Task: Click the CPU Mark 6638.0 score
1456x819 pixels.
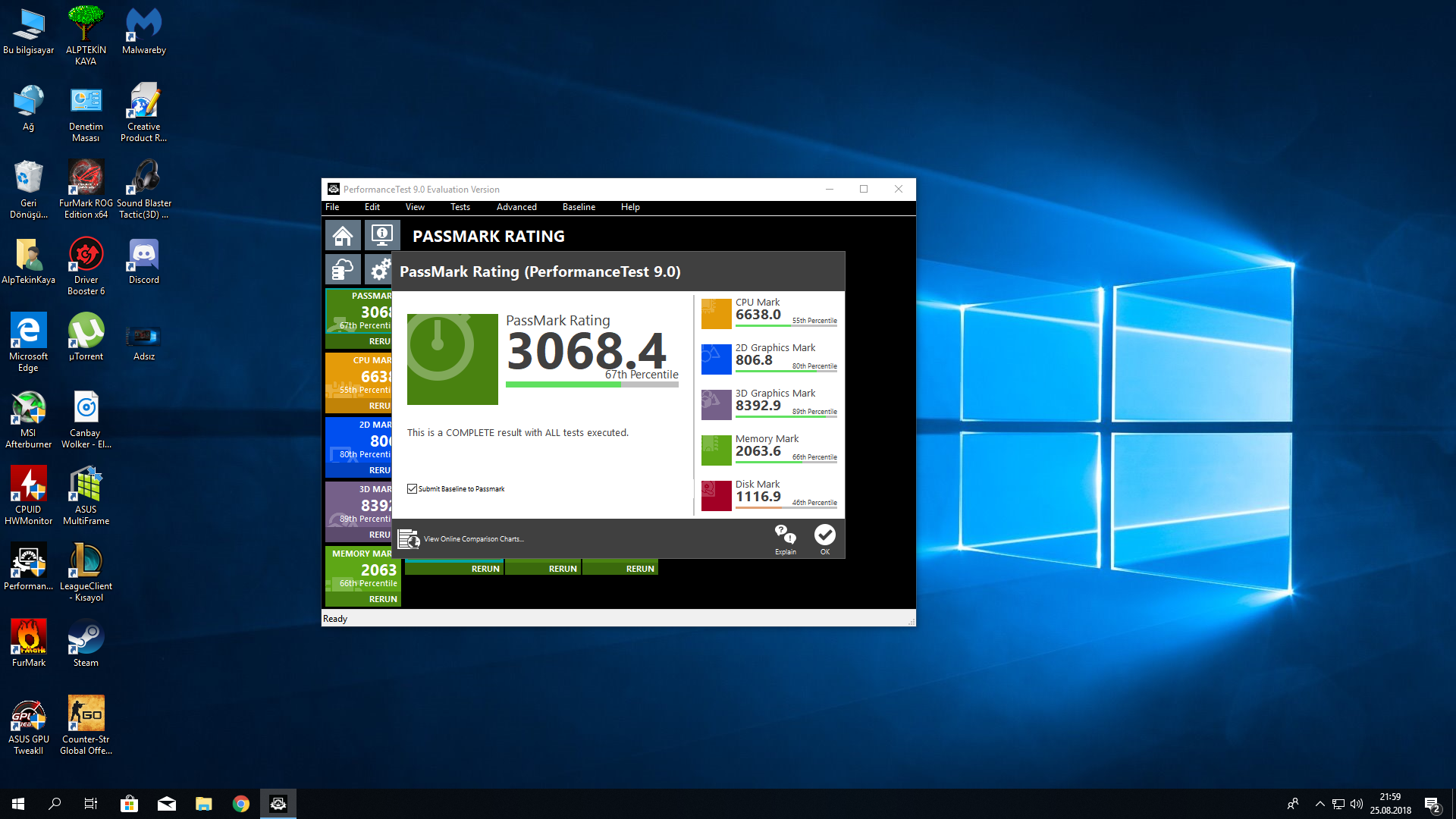Action: (x=758, y=315)
